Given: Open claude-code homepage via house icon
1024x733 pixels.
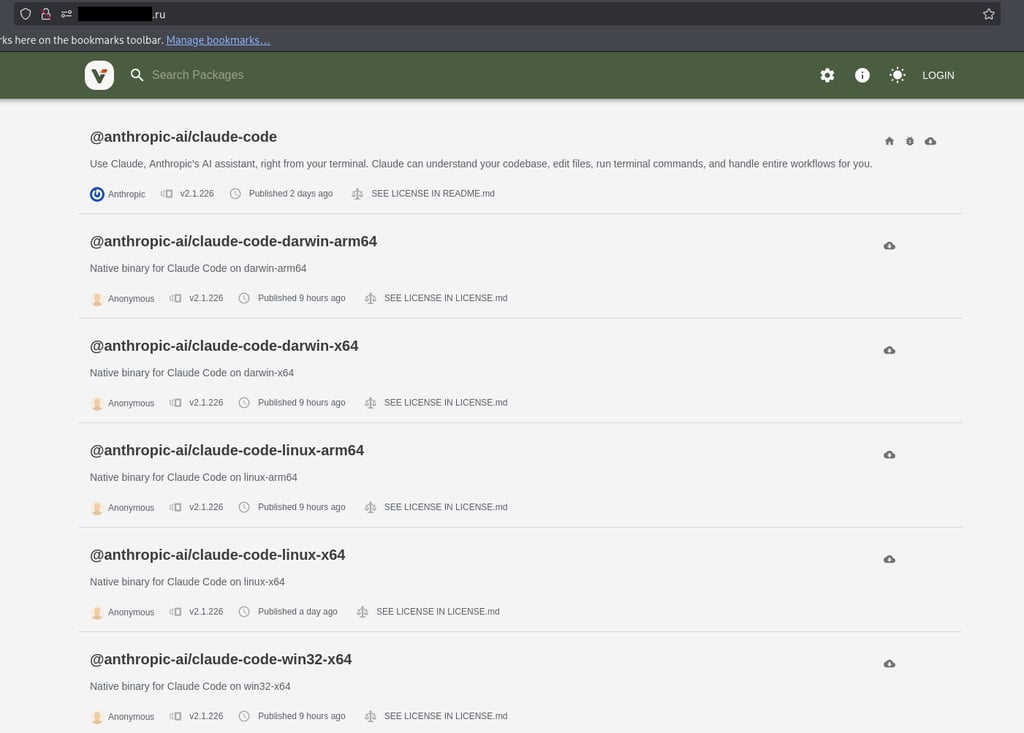Looking at the screenshot, I should (x=889, y=141).
